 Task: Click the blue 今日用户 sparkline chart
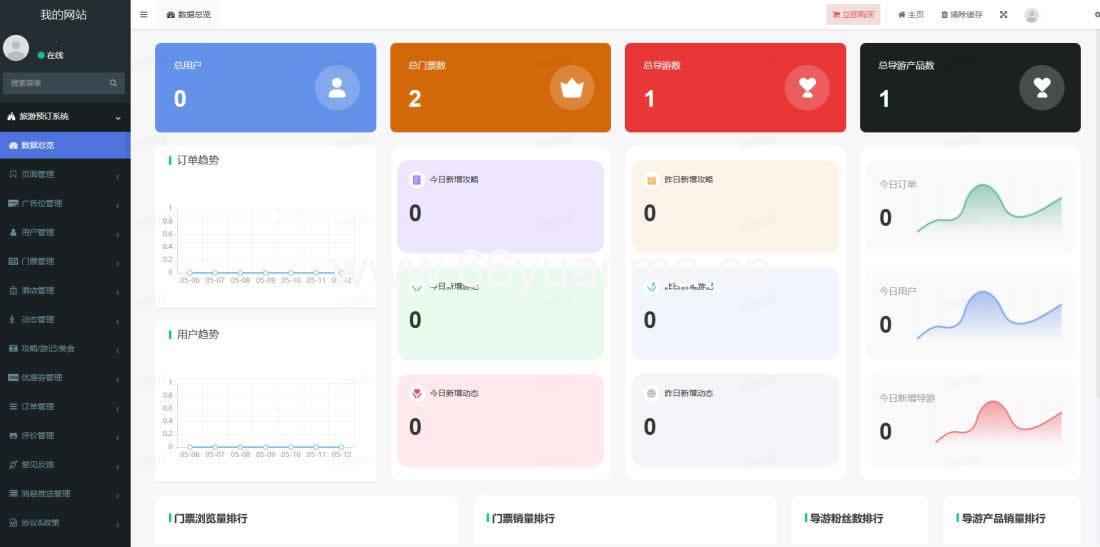[x=989, y=315]
